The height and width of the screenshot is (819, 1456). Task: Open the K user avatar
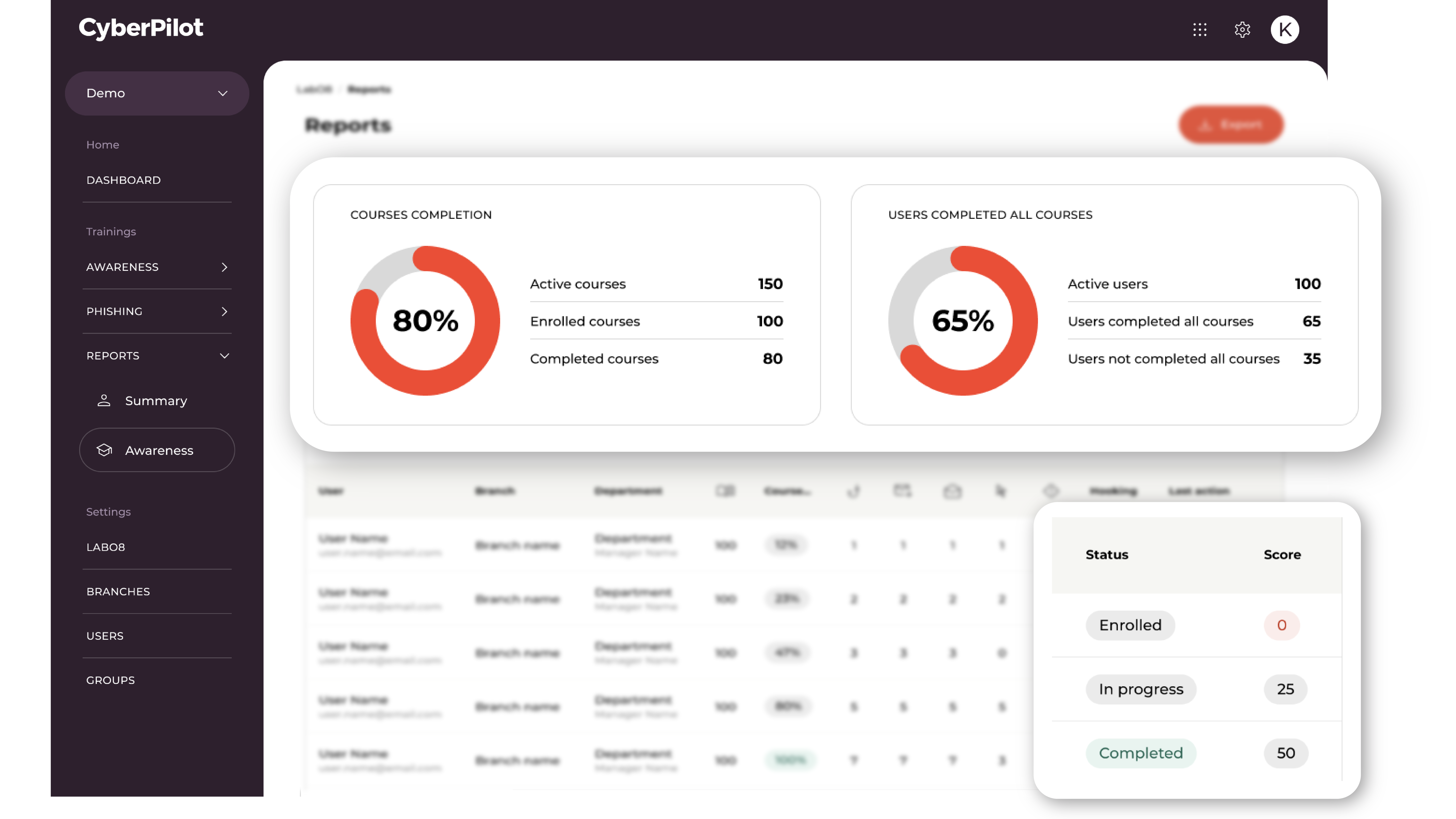[x=1285, y=29]
